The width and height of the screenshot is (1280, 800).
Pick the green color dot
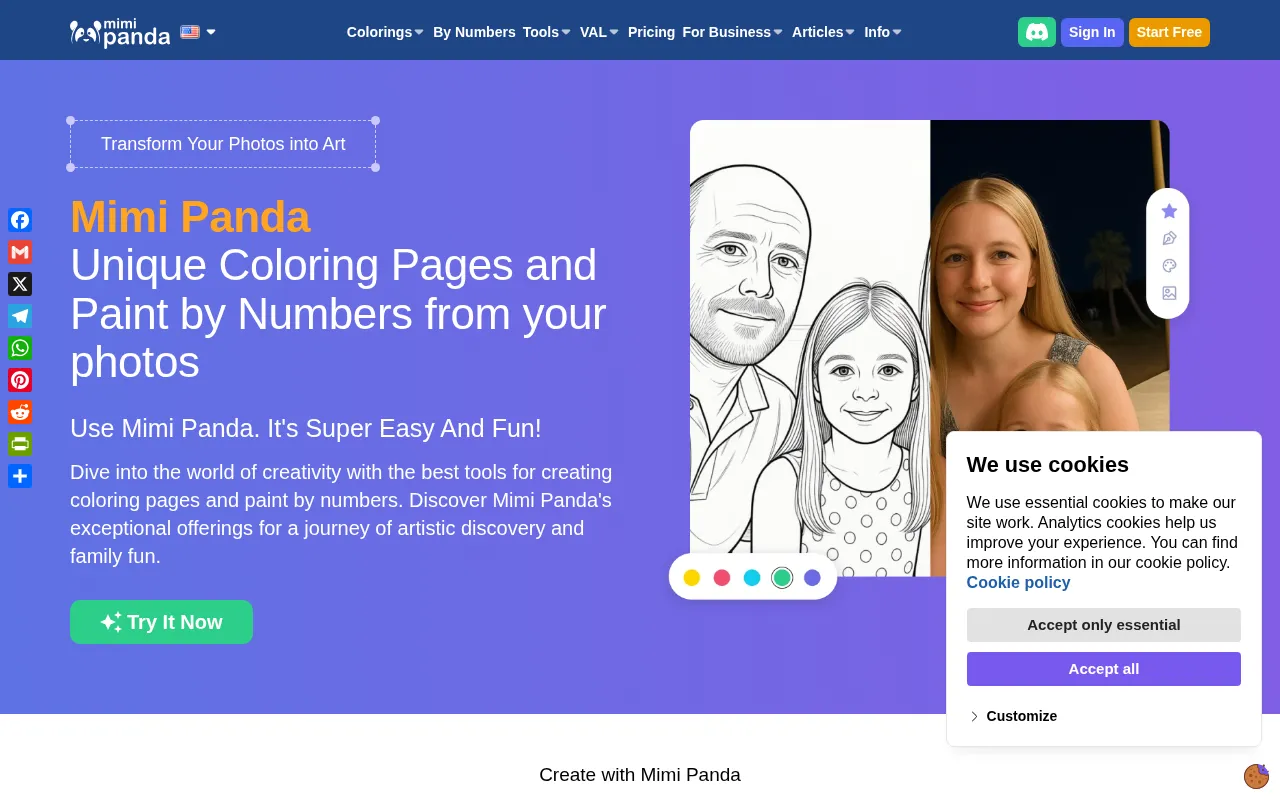click(x=782, y=577)
